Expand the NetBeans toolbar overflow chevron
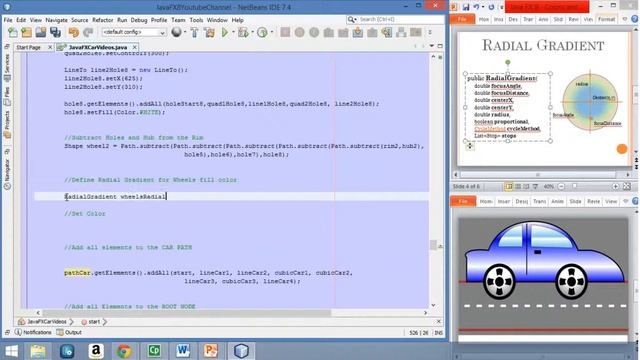 (430, 32)
